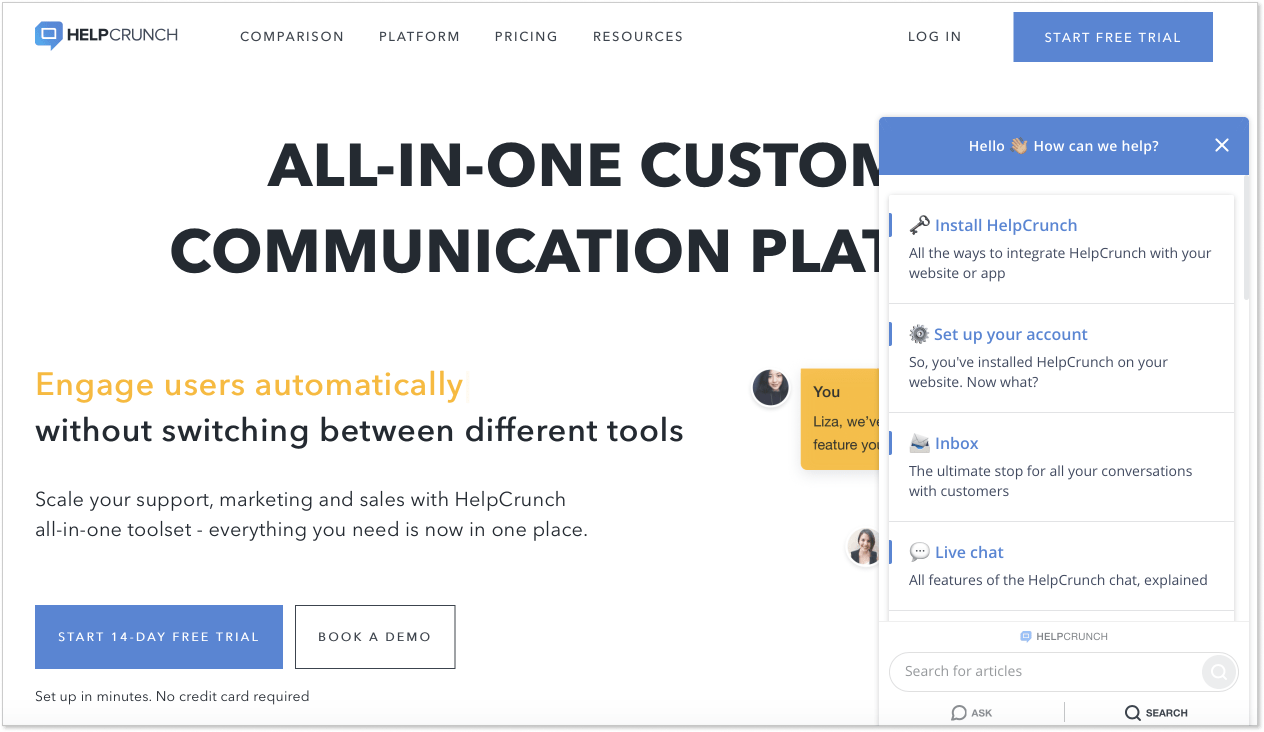
Task: Click 'The ultimate stop for all your conversations' text
Action: (1051, 481)
